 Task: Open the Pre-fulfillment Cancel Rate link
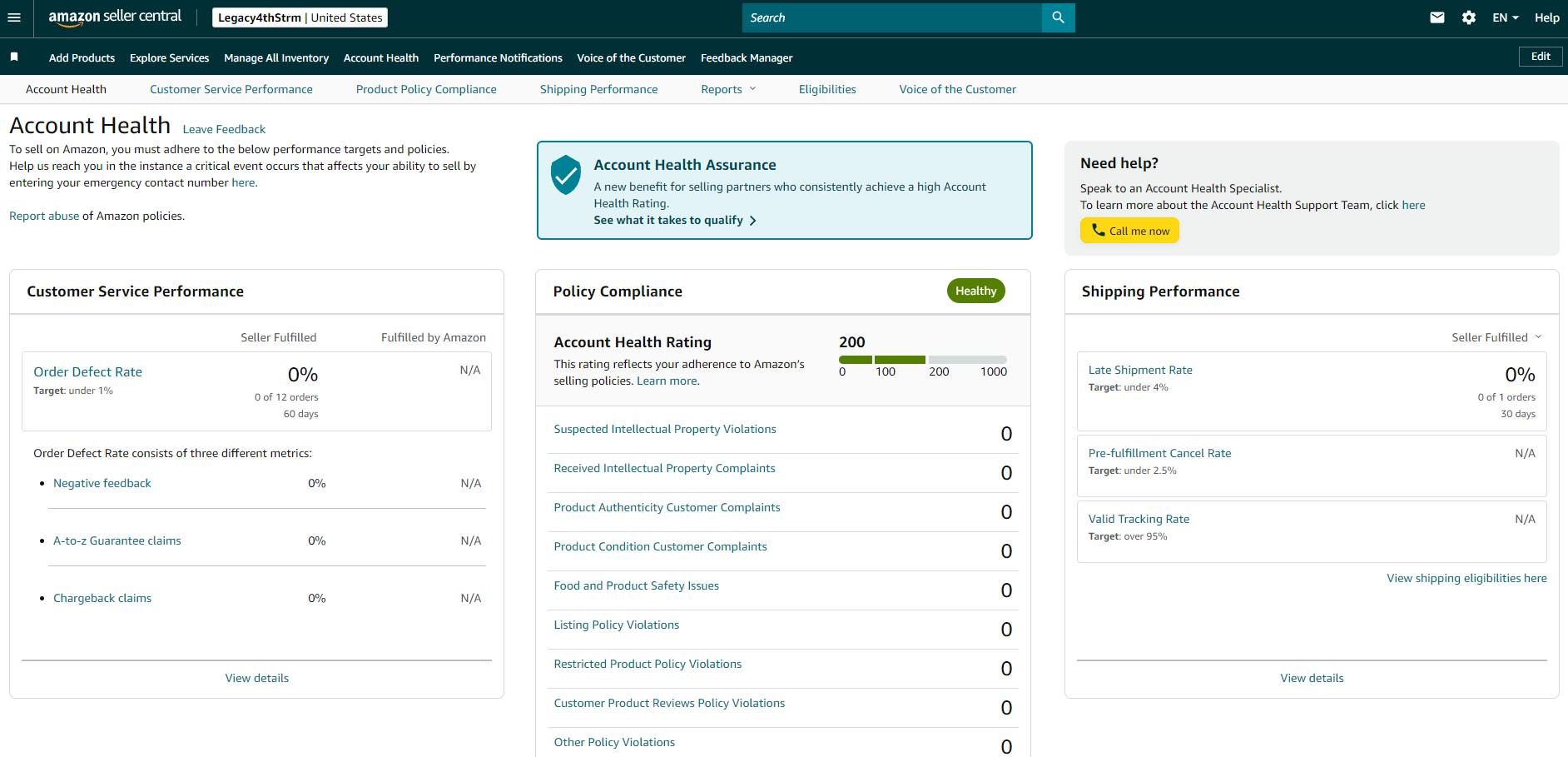1160,453
